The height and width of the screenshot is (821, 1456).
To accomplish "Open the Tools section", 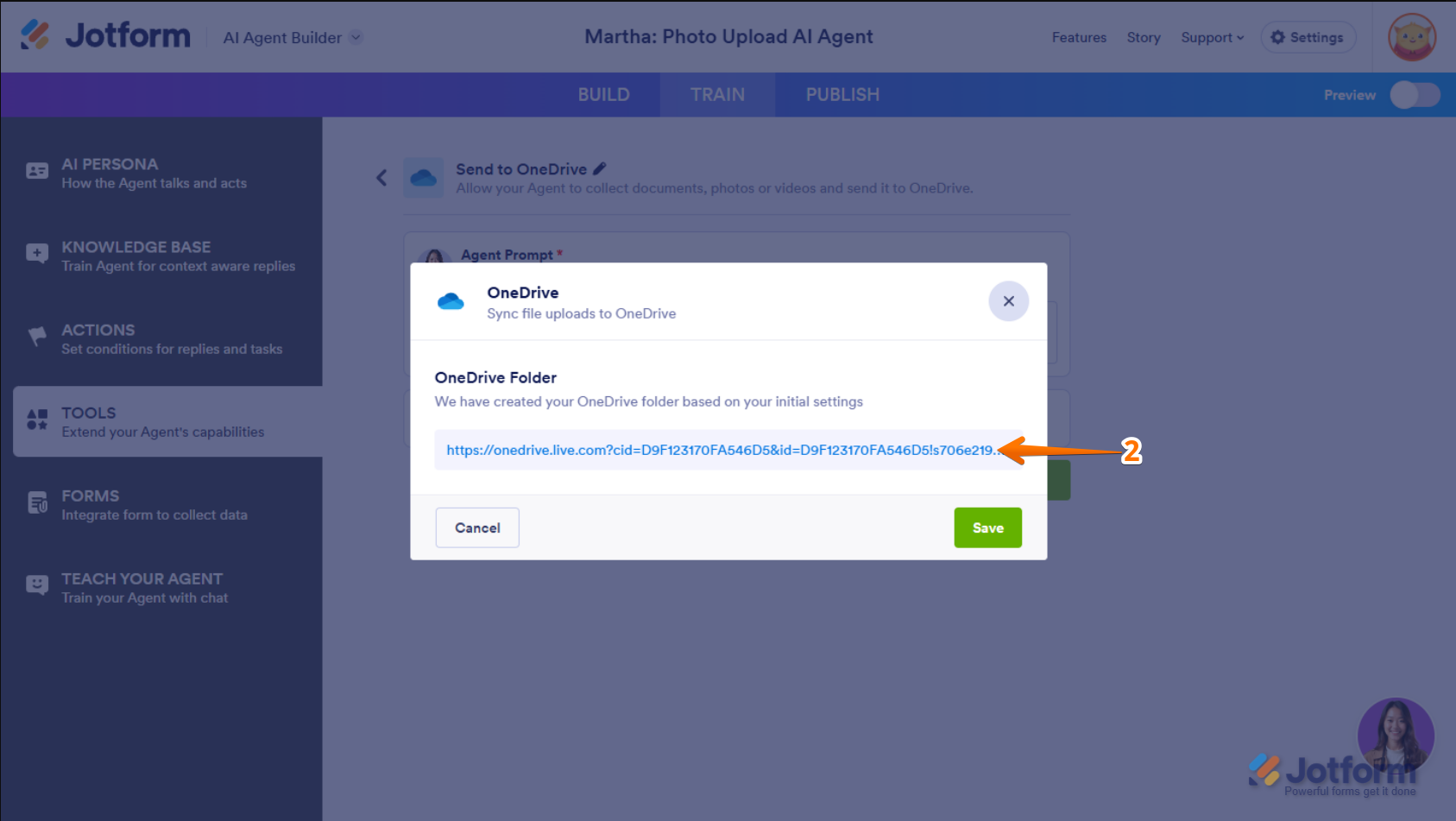I will 167,421.
